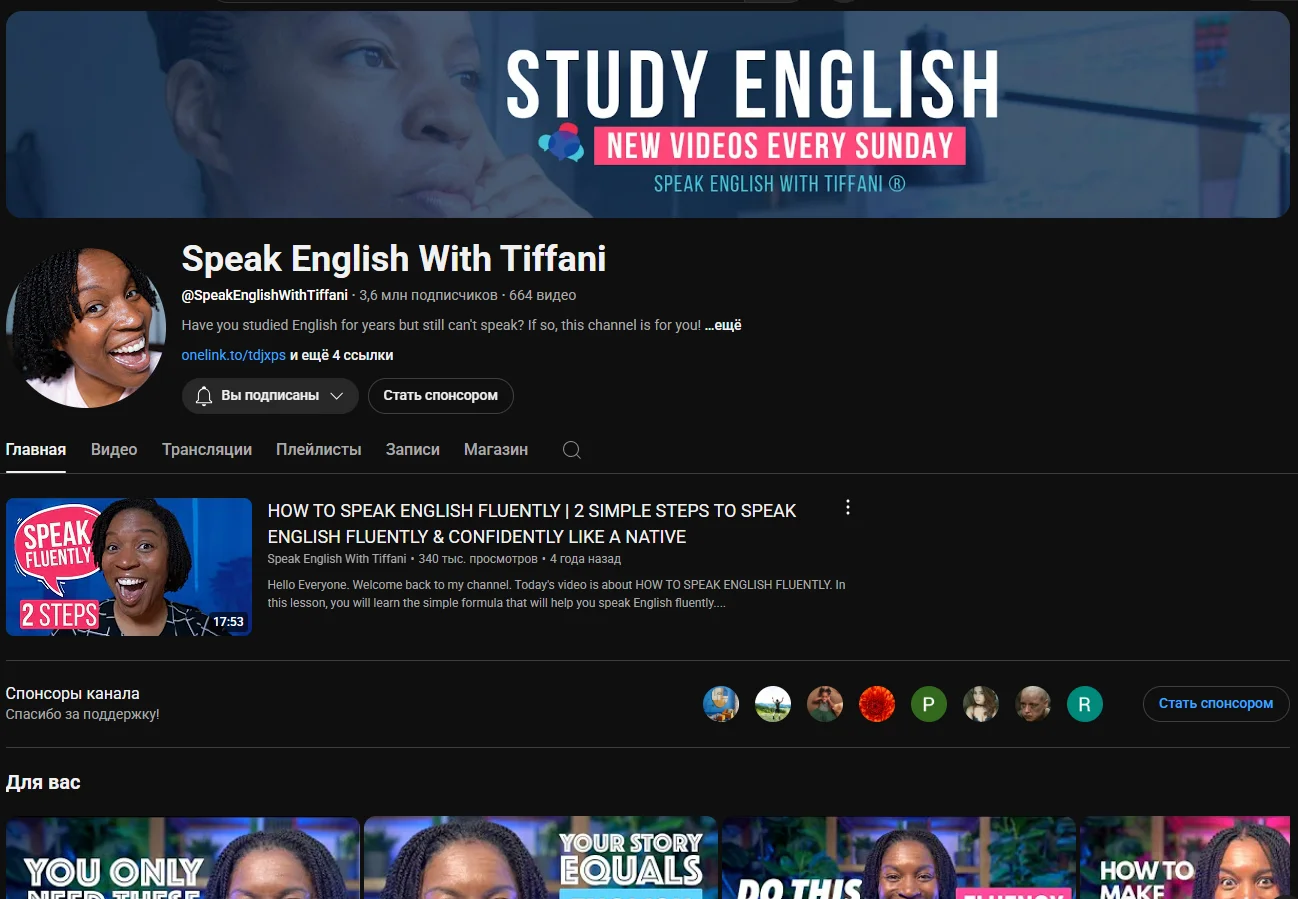Image resolution: width=1298 pixels, height=899 pixels.
Task: Open the 'HOW TO SPEAK ENGLISH FLUENTLY' video title
Action: [532, 524]
